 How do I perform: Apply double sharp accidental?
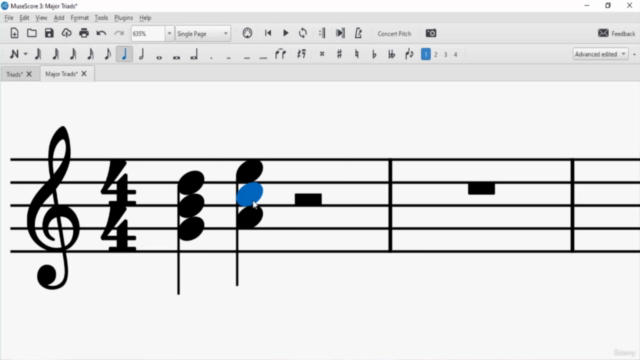click(322, 54)
